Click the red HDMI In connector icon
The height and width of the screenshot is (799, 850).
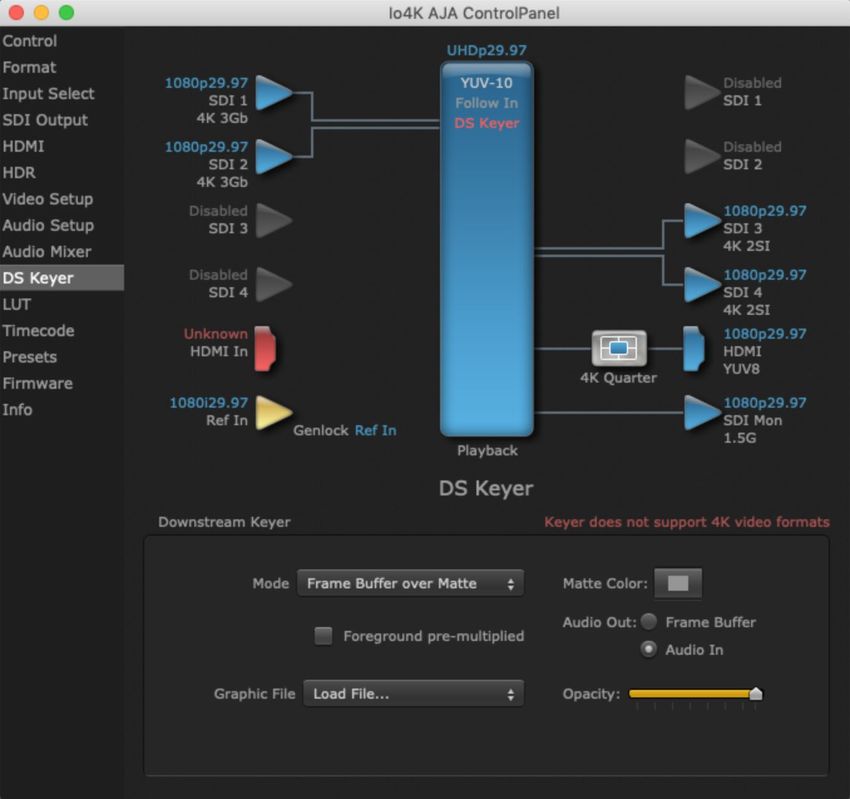click(265, 349)
